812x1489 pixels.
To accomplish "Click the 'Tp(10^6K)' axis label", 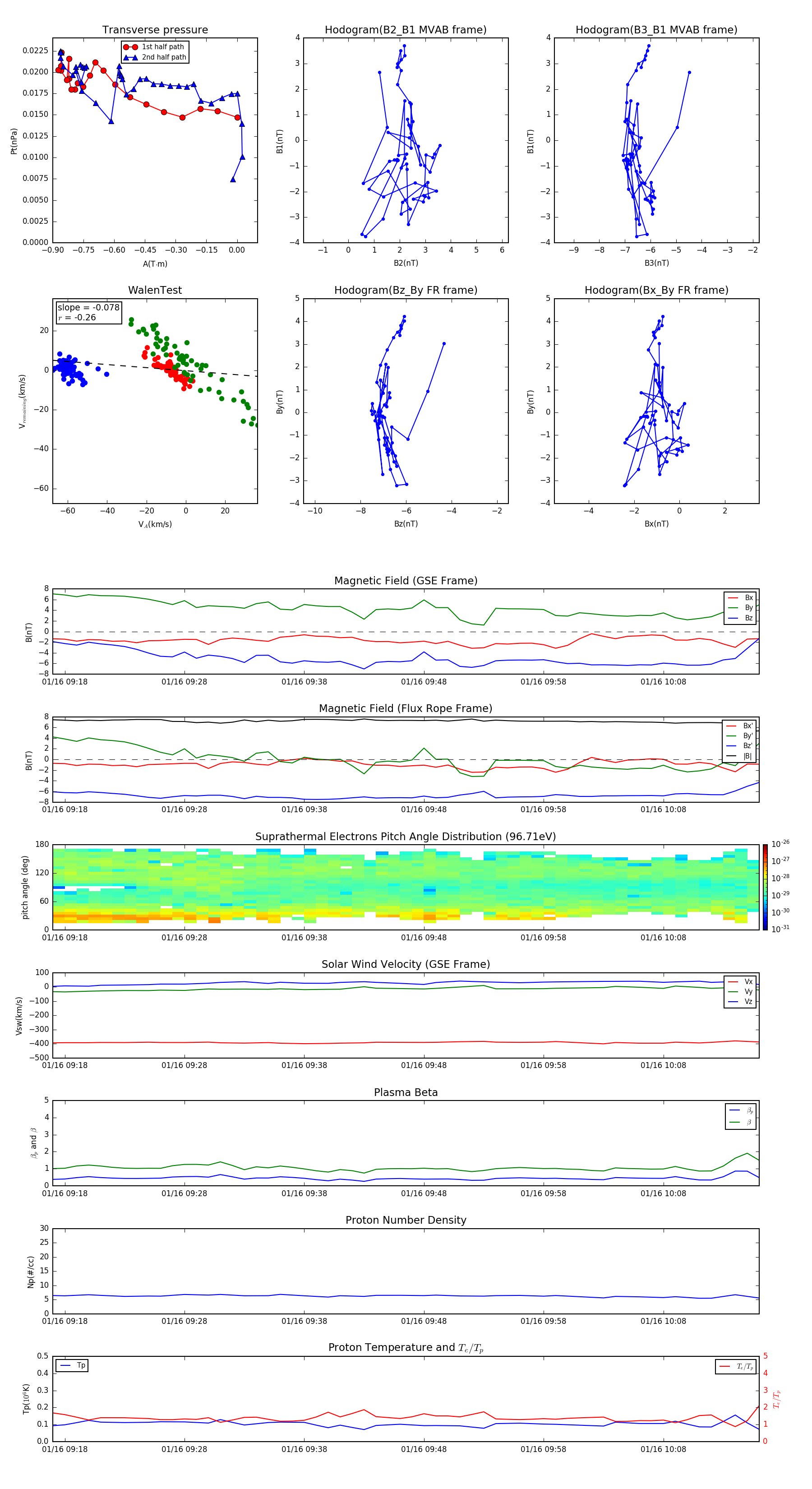I will tap(26, 1399).
